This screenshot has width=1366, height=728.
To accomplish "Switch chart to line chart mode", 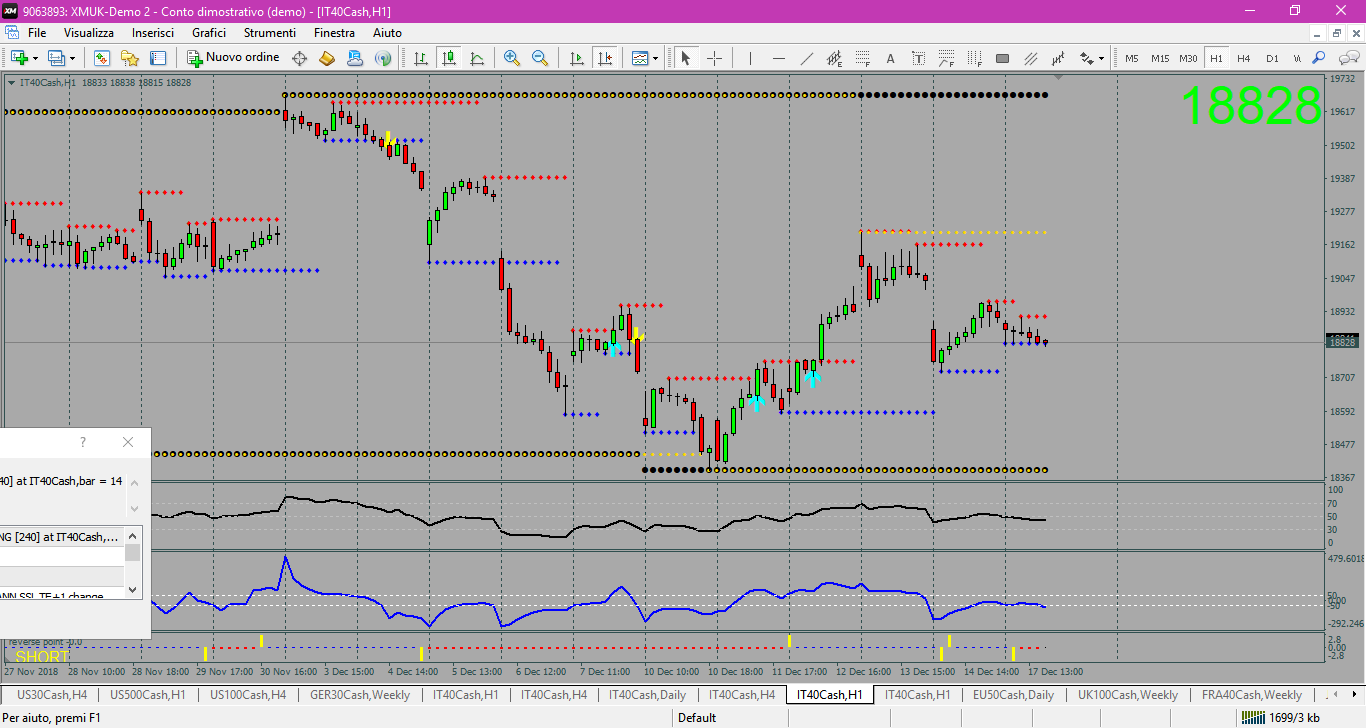I will 477,58.
